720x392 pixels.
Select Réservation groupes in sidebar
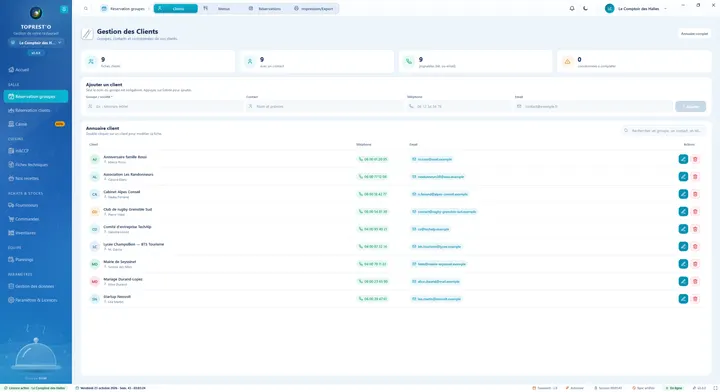[x=36, y=96]
